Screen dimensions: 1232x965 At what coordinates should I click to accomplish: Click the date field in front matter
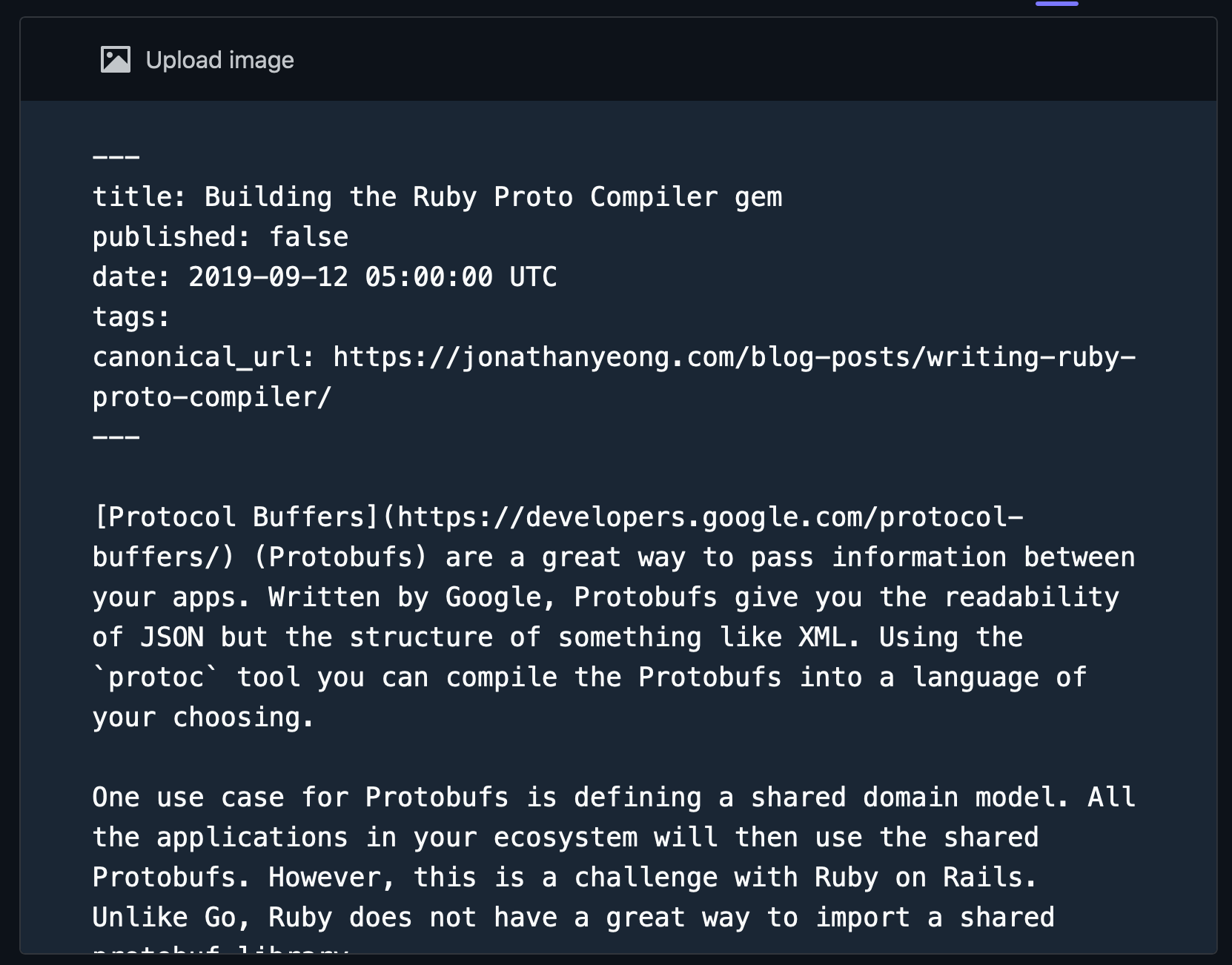(x=324, y=276)
